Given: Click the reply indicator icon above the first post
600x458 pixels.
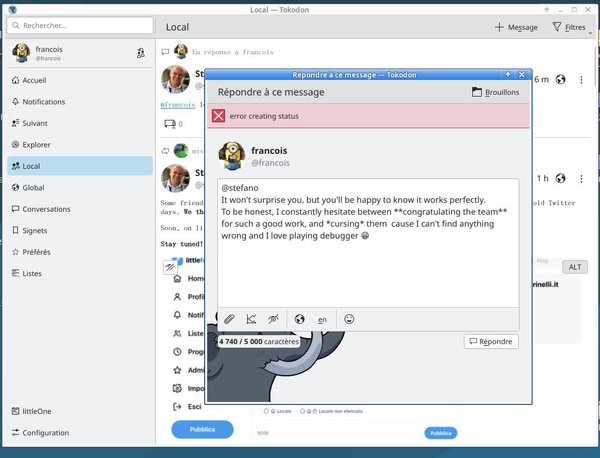Looking at the screenshot, I should 165,52.
